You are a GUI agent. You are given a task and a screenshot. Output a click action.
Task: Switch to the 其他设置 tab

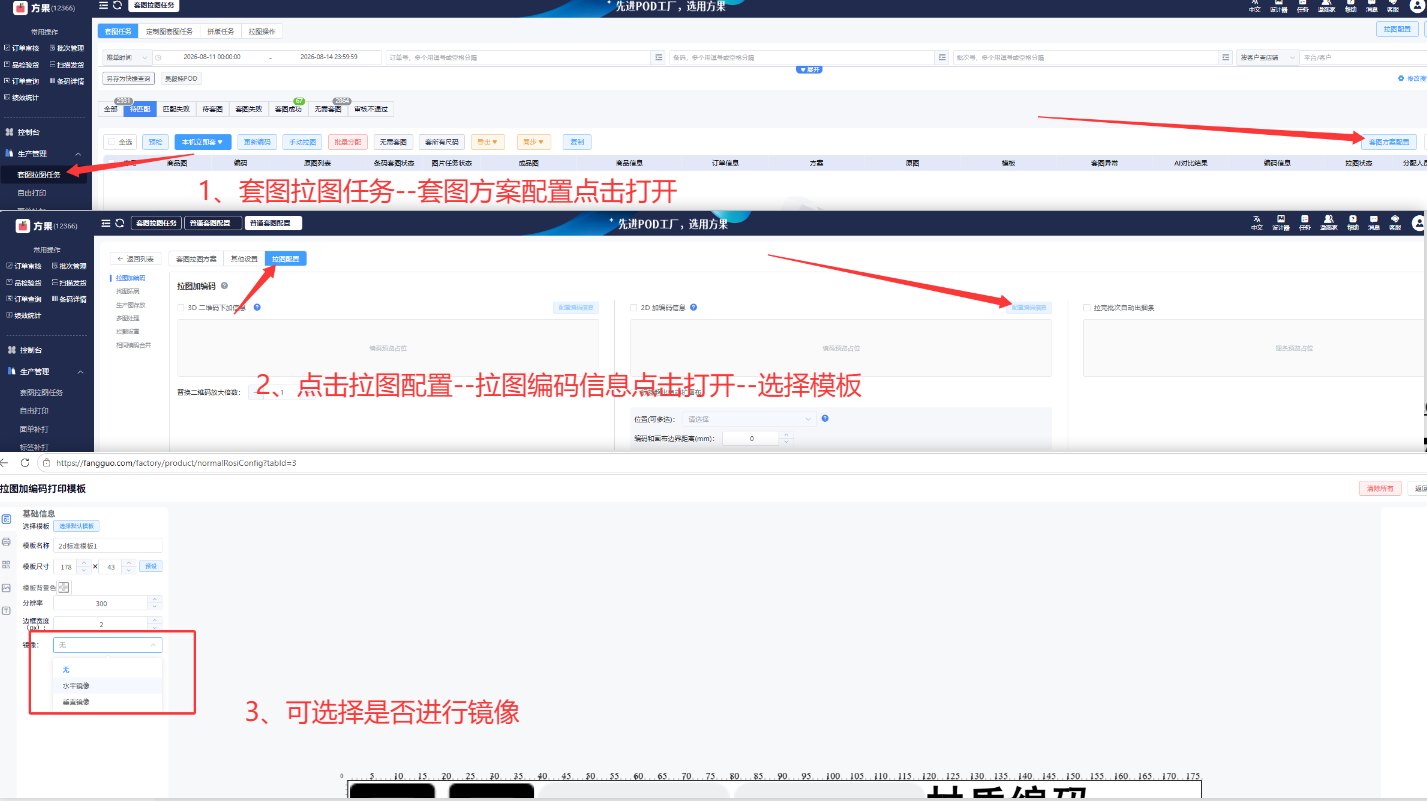click(244, 259)
